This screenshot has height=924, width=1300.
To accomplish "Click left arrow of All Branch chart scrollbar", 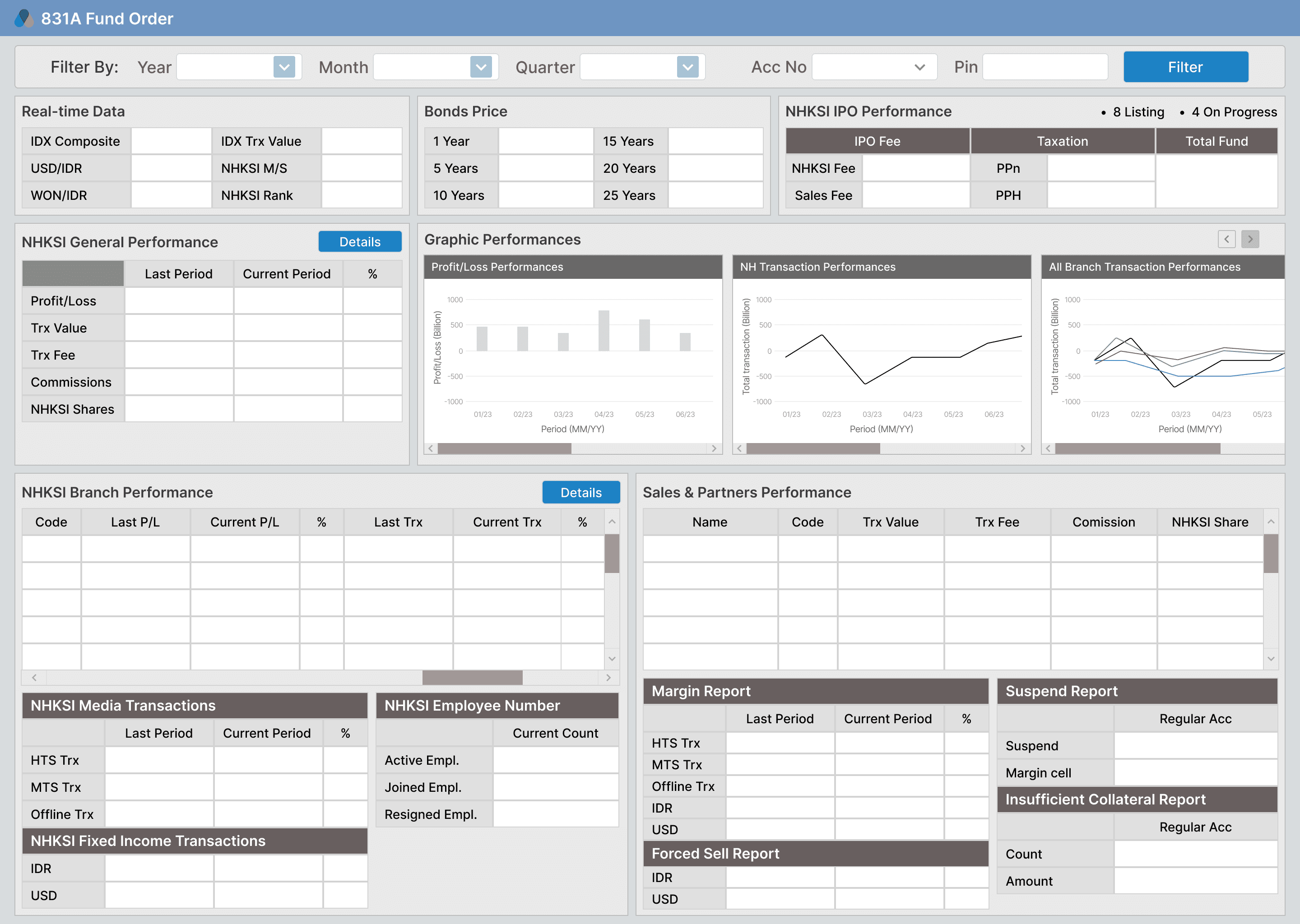I will pyautogui.click(x=1049, y=448).
